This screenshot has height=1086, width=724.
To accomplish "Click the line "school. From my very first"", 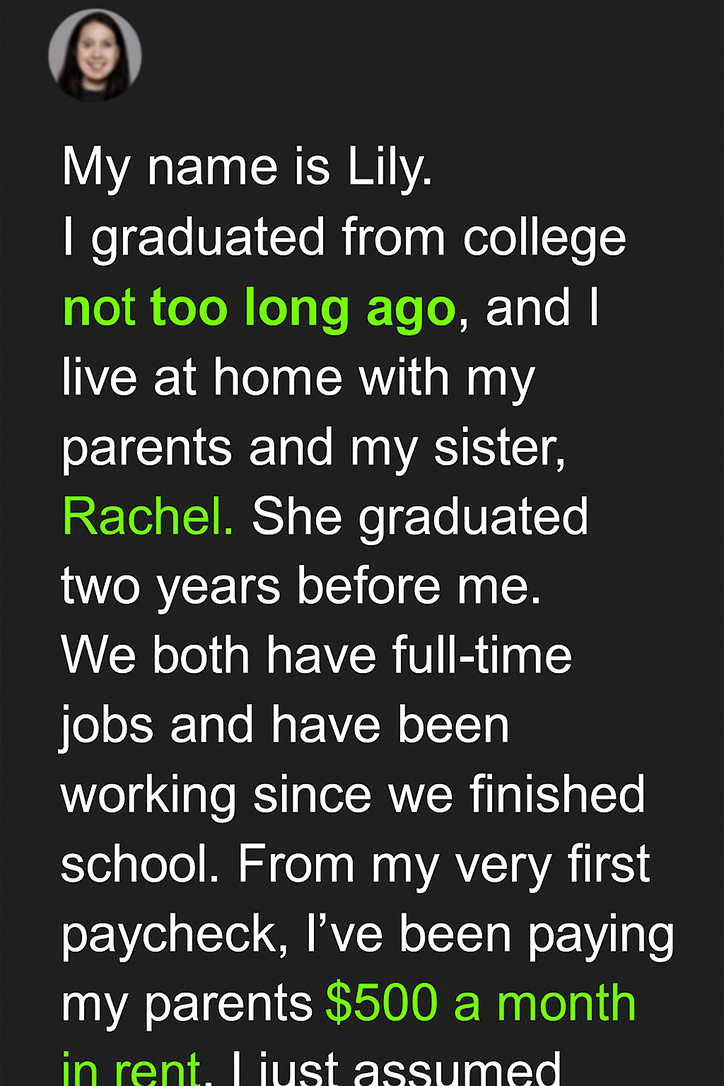I will click(355, 865).
